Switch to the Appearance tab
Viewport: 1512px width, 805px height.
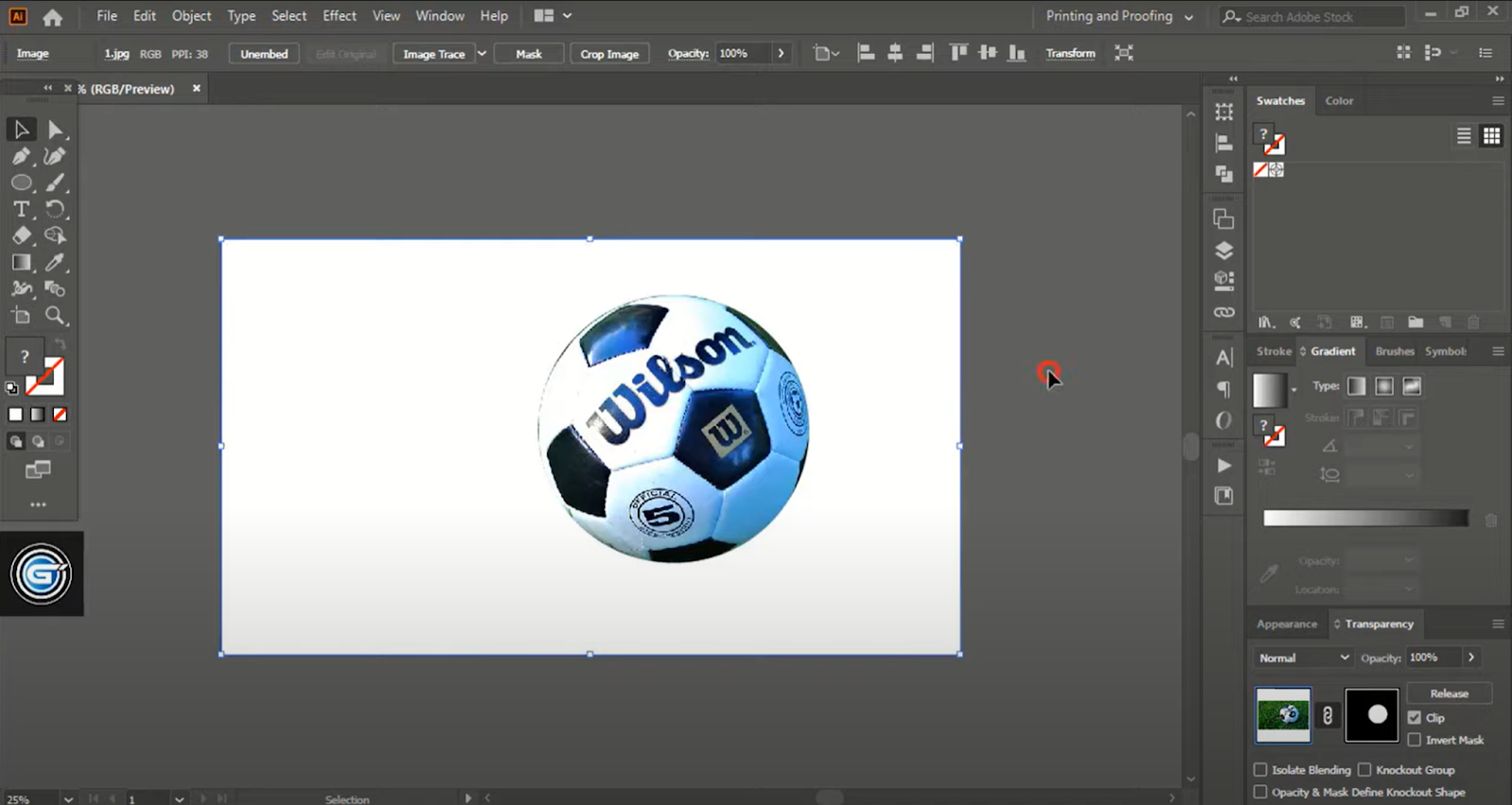click(x=1286, y=625)
